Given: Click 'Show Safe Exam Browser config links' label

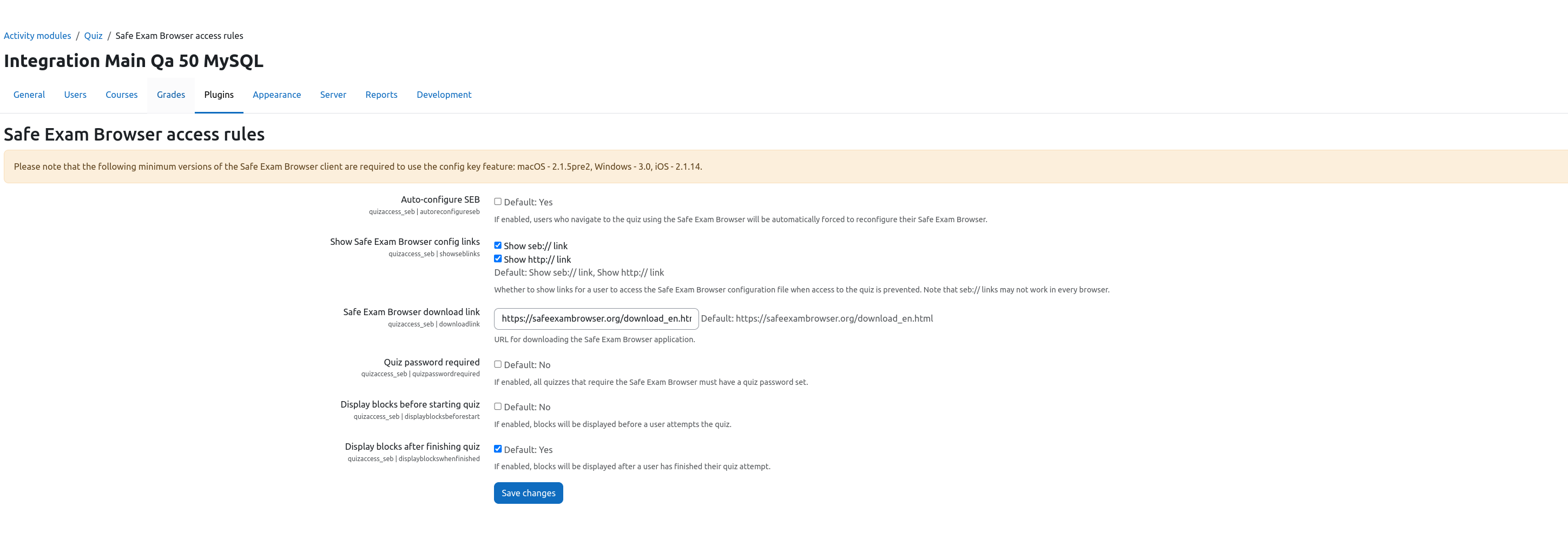Looking at the screenshot, I should click(x=405, y=242).
